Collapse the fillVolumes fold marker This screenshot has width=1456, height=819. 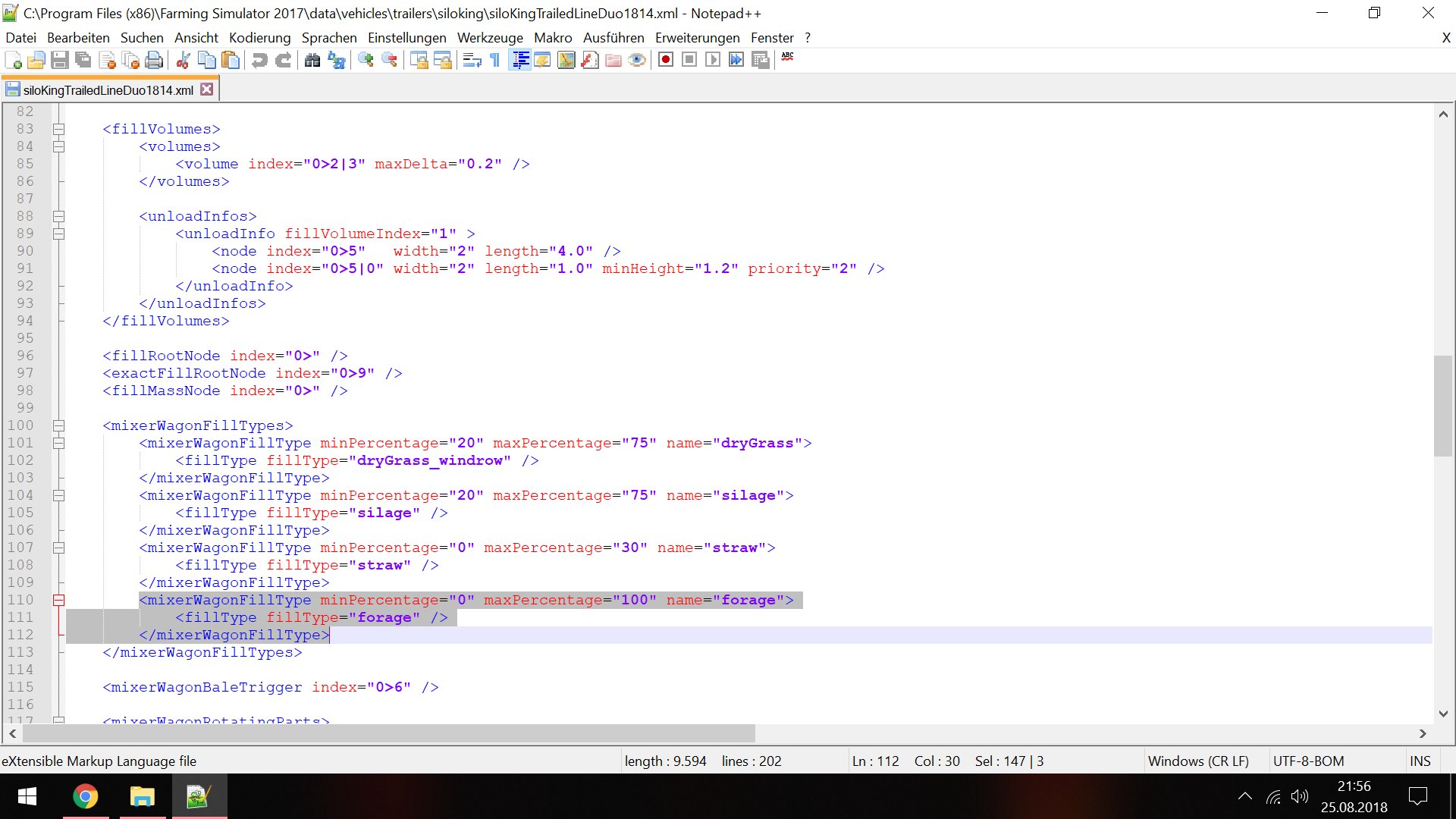[58, 129]
